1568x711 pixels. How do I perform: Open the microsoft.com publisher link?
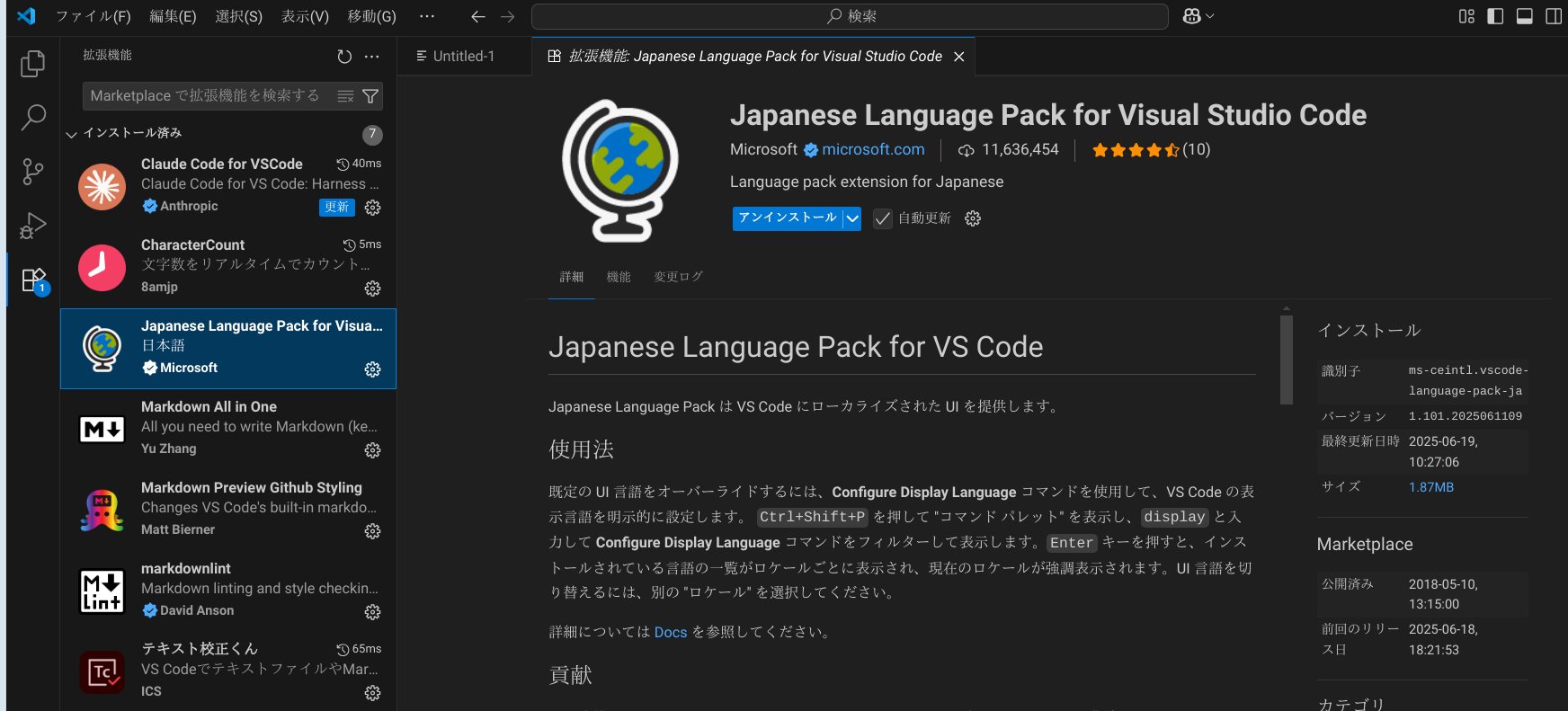[x=873, y=149]
